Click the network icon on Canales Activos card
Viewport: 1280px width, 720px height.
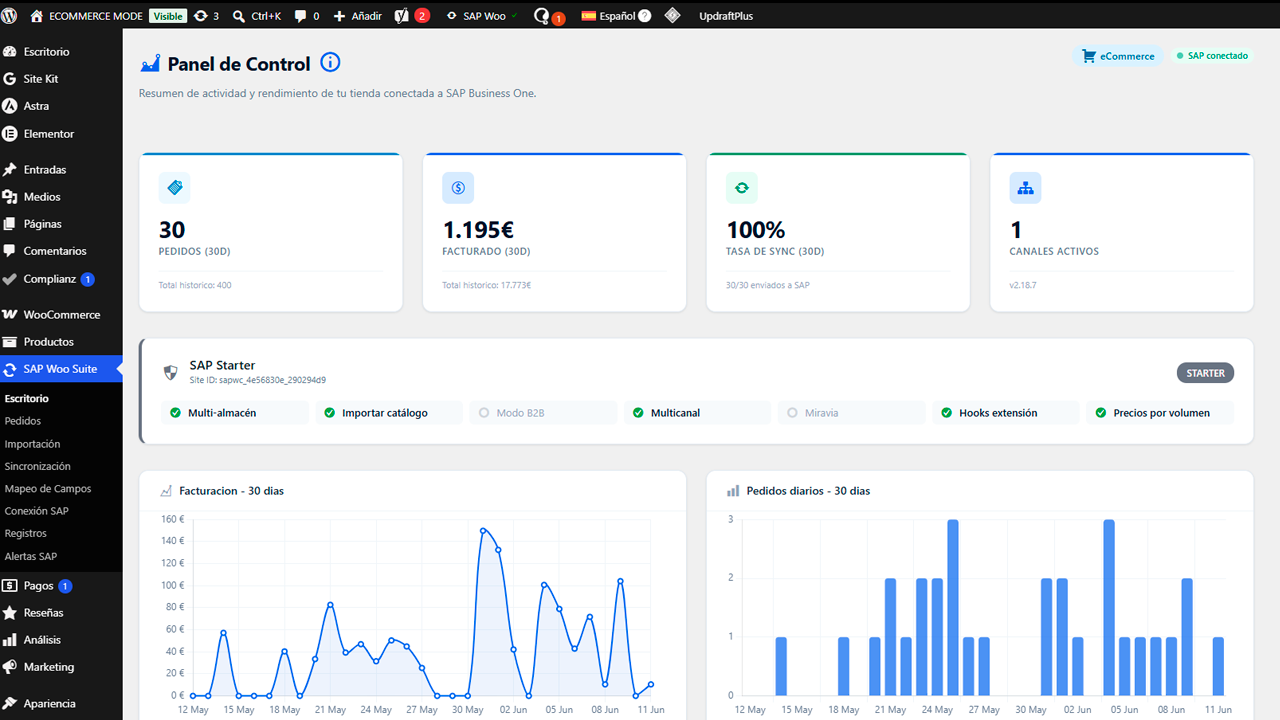point(1025,187)
